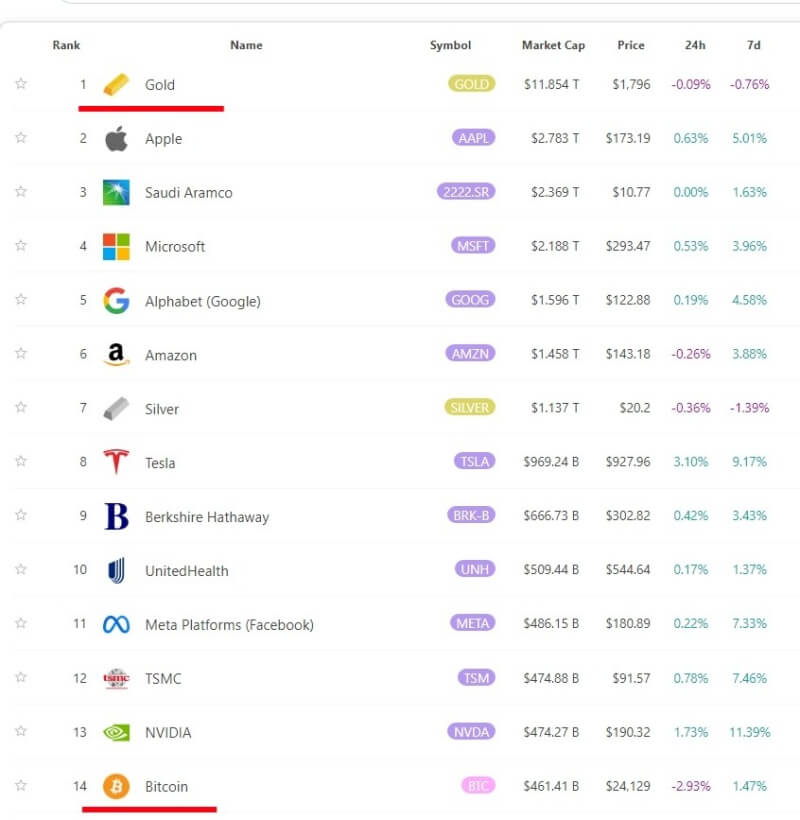The image size is (800, 820).
Task: Open the Alphabet (Google) link
Action: tap(202, 301)
